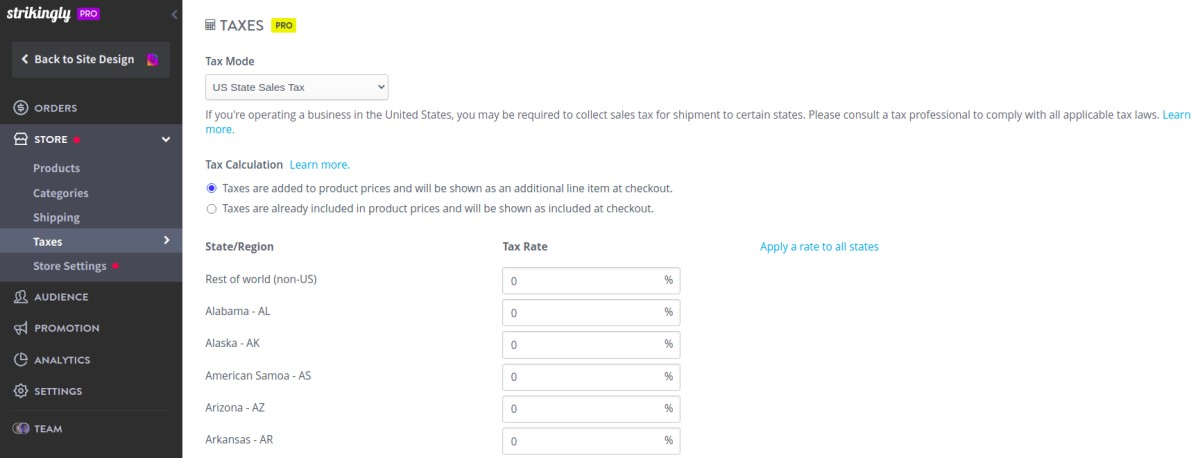Click the Settings gear icon
Screen dimensions: 1200x458
(20, 391)
